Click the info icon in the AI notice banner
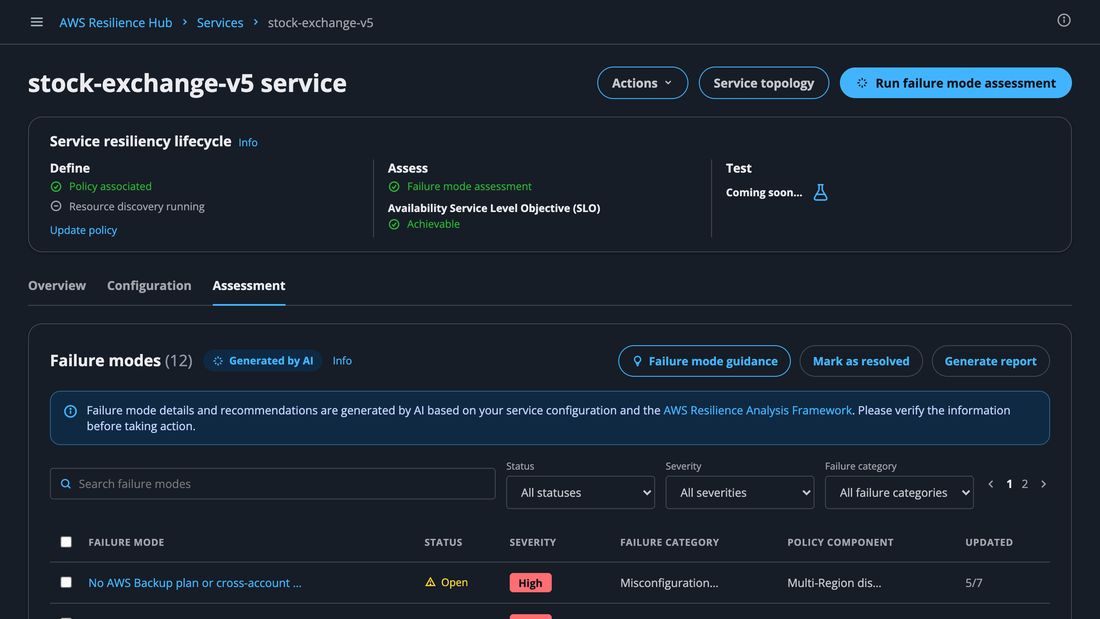This screenshot has height=619, width=1100. tap(70, 411)
